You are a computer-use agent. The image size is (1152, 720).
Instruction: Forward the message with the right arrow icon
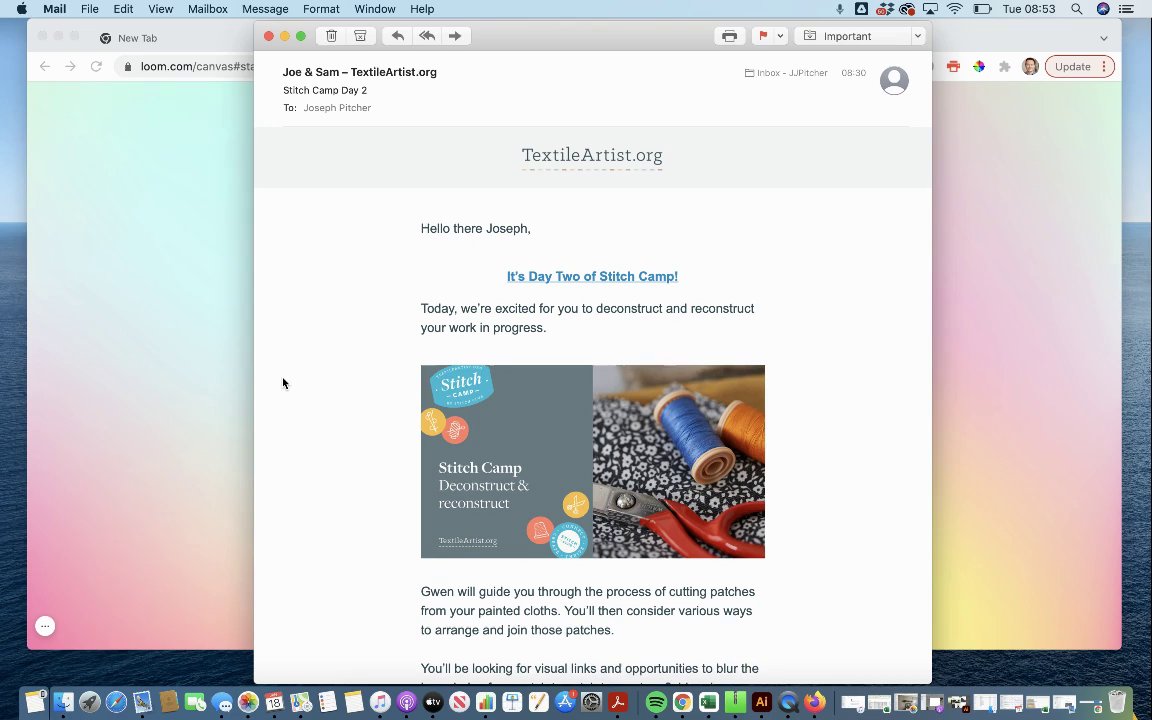455,36
